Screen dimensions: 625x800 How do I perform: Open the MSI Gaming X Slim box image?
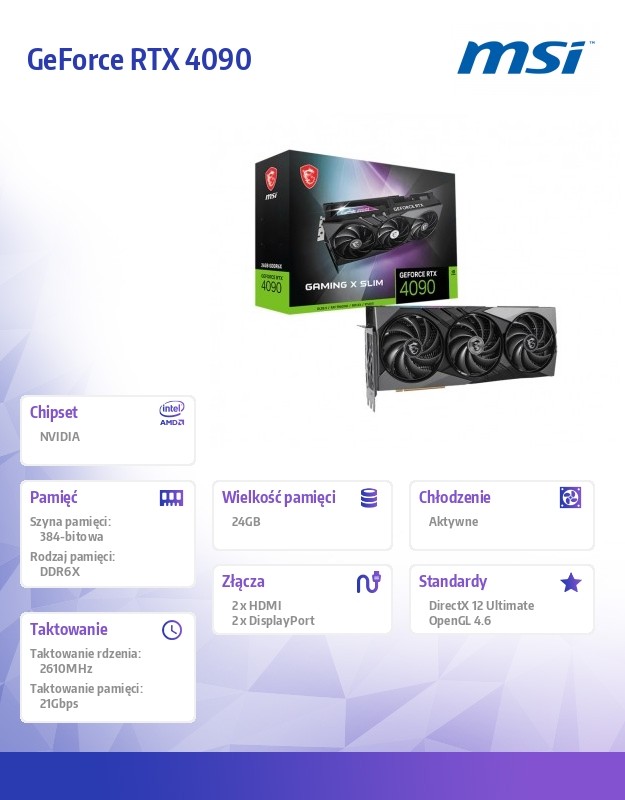[x=356, y=231]
